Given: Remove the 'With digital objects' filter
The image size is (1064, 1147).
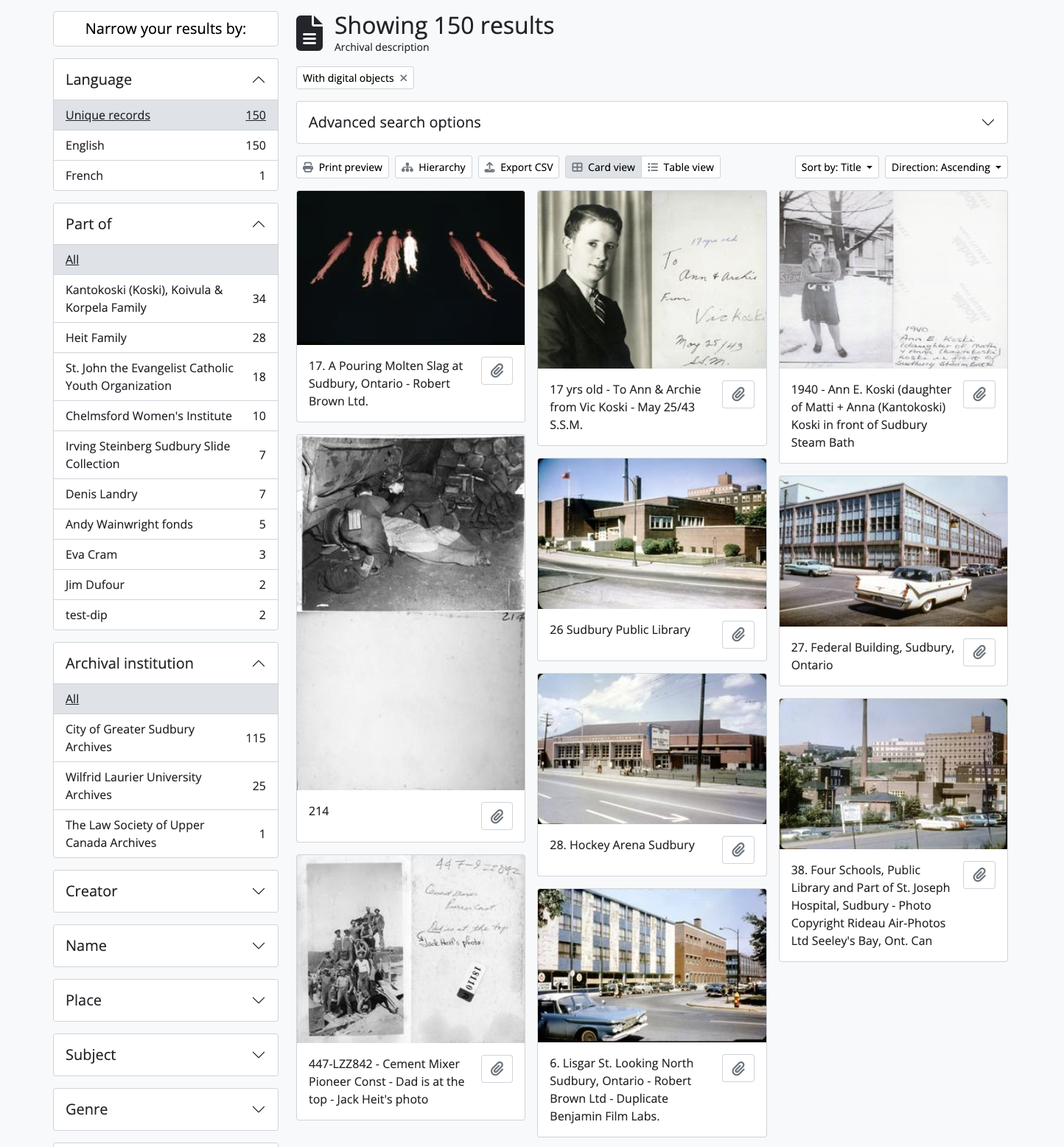Looking at the screenshot, I should pyautogui.click(x=403, y=78).
